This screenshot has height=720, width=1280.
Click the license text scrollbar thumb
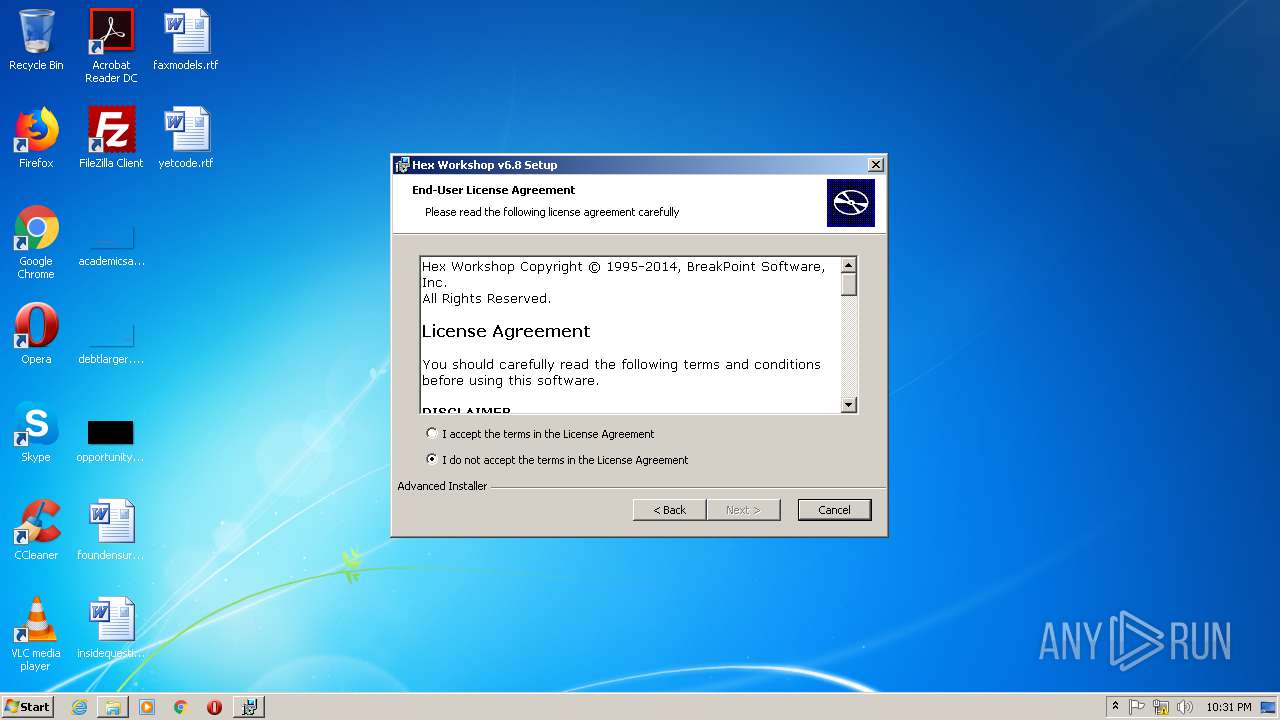pyautogui.click(x=849, y=284)
